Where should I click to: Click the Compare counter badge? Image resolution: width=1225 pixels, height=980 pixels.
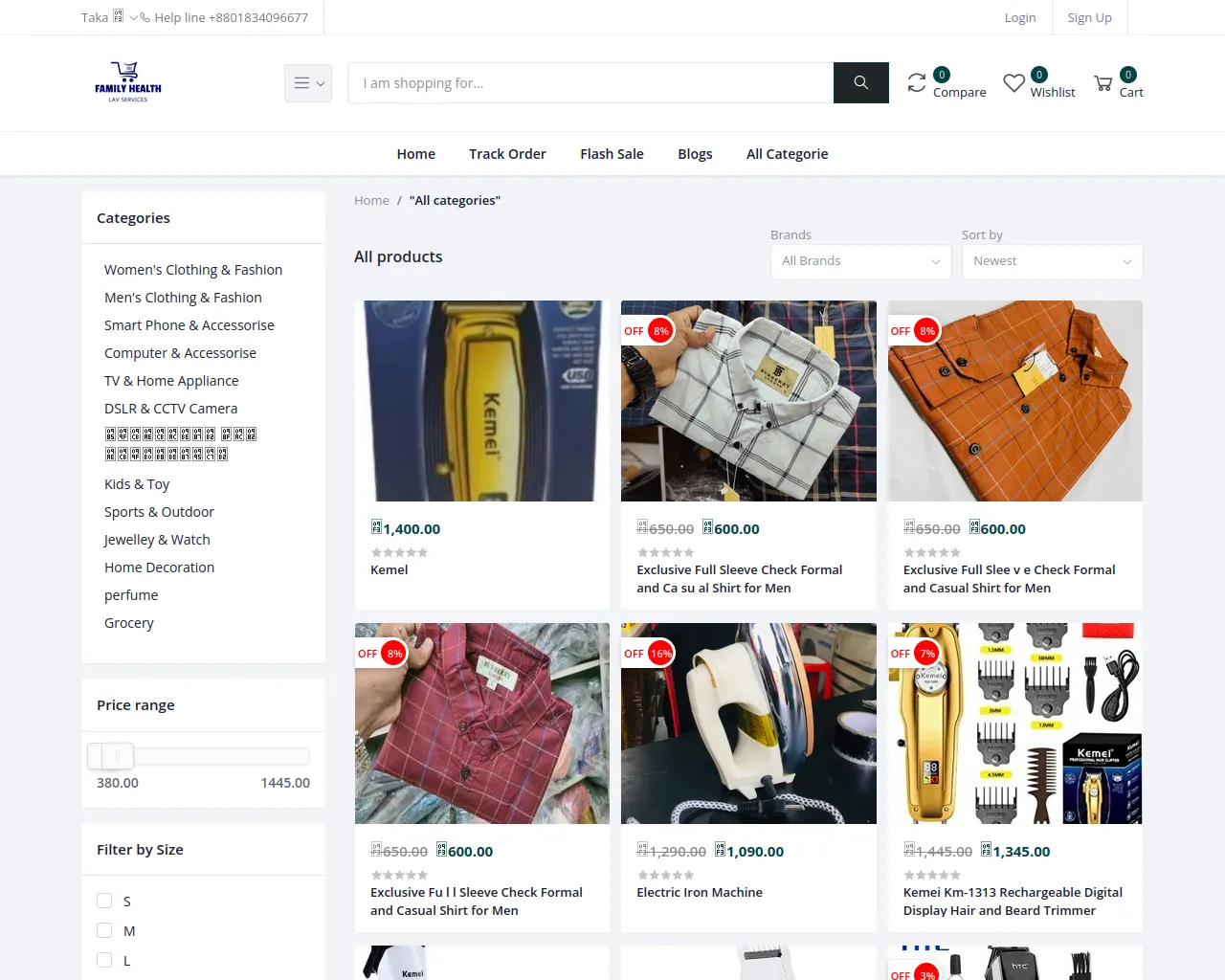point(942,75)
